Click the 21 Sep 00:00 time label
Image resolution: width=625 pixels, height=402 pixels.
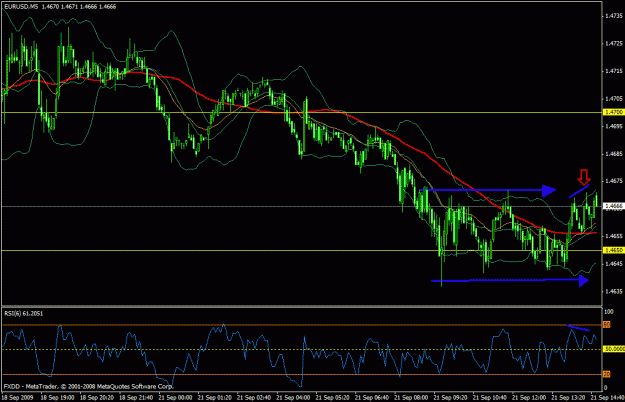[175, 398]
